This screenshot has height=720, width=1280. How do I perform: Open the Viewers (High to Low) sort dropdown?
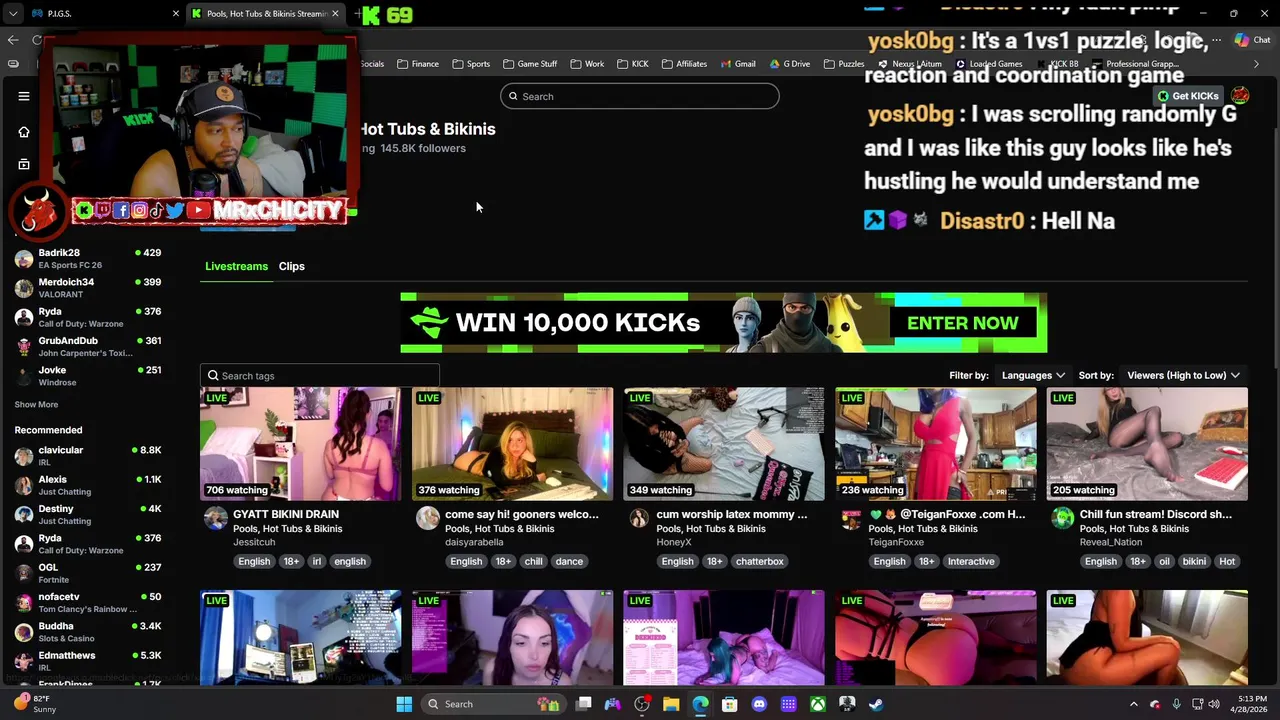(1184, 375)
